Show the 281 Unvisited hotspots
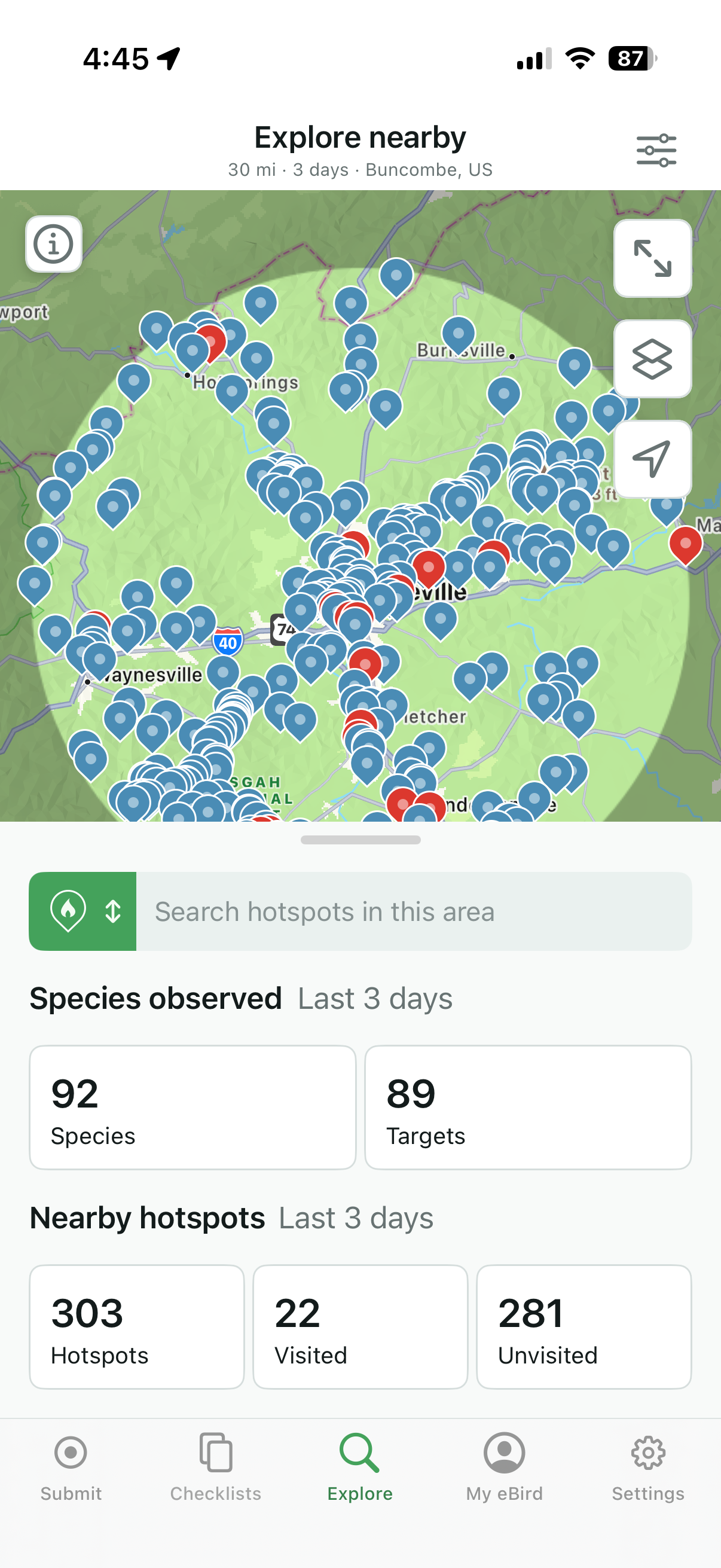This screenshot has width=721, height=1568. pos(583,1327)
